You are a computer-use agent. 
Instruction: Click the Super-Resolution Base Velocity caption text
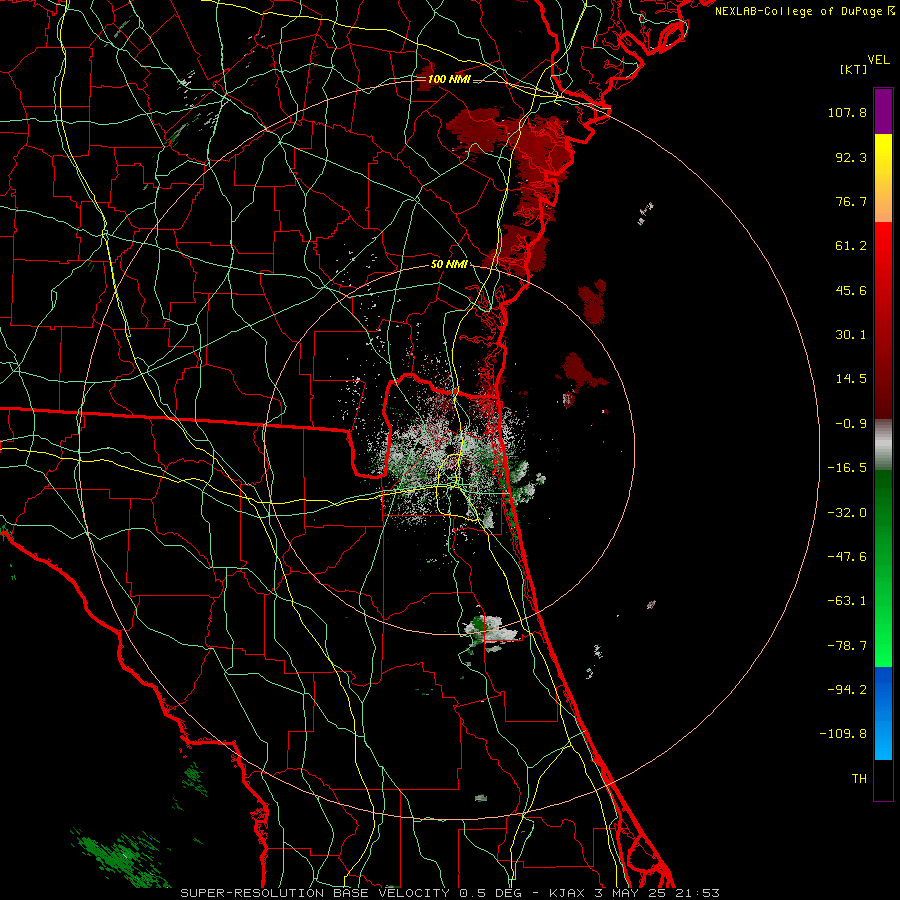450,893
